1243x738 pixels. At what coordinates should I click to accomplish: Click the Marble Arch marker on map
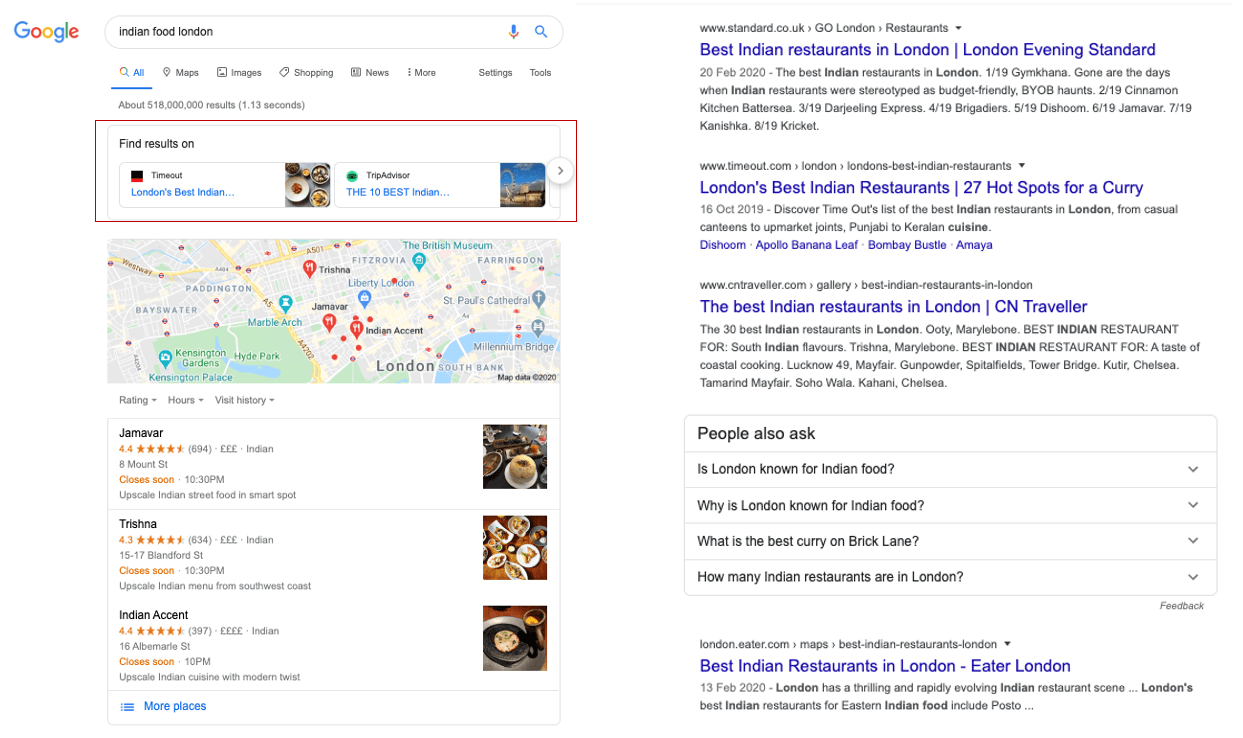[286, 302]
